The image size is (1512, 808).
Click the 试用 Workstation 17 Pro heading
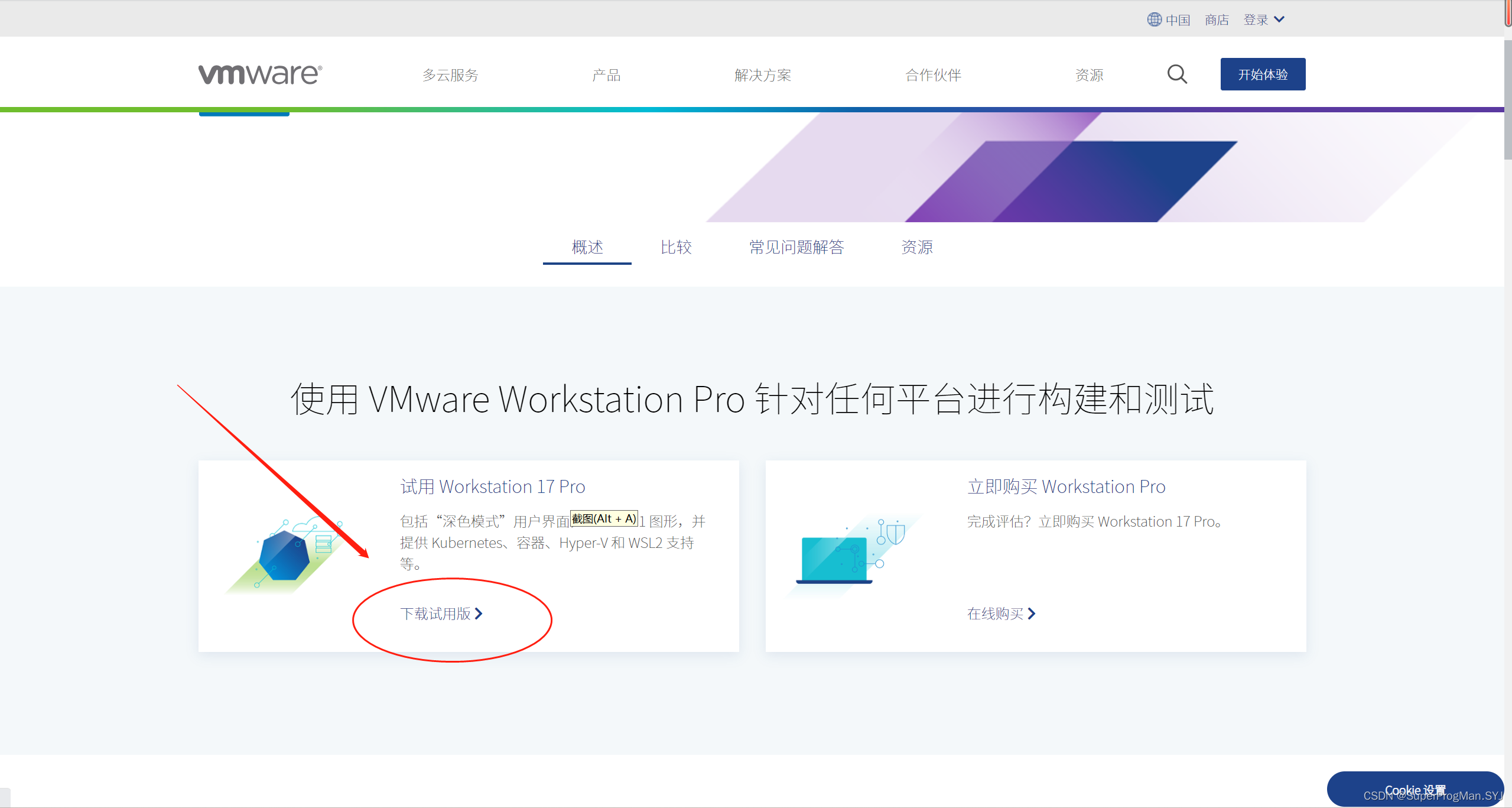coord(493,486)
